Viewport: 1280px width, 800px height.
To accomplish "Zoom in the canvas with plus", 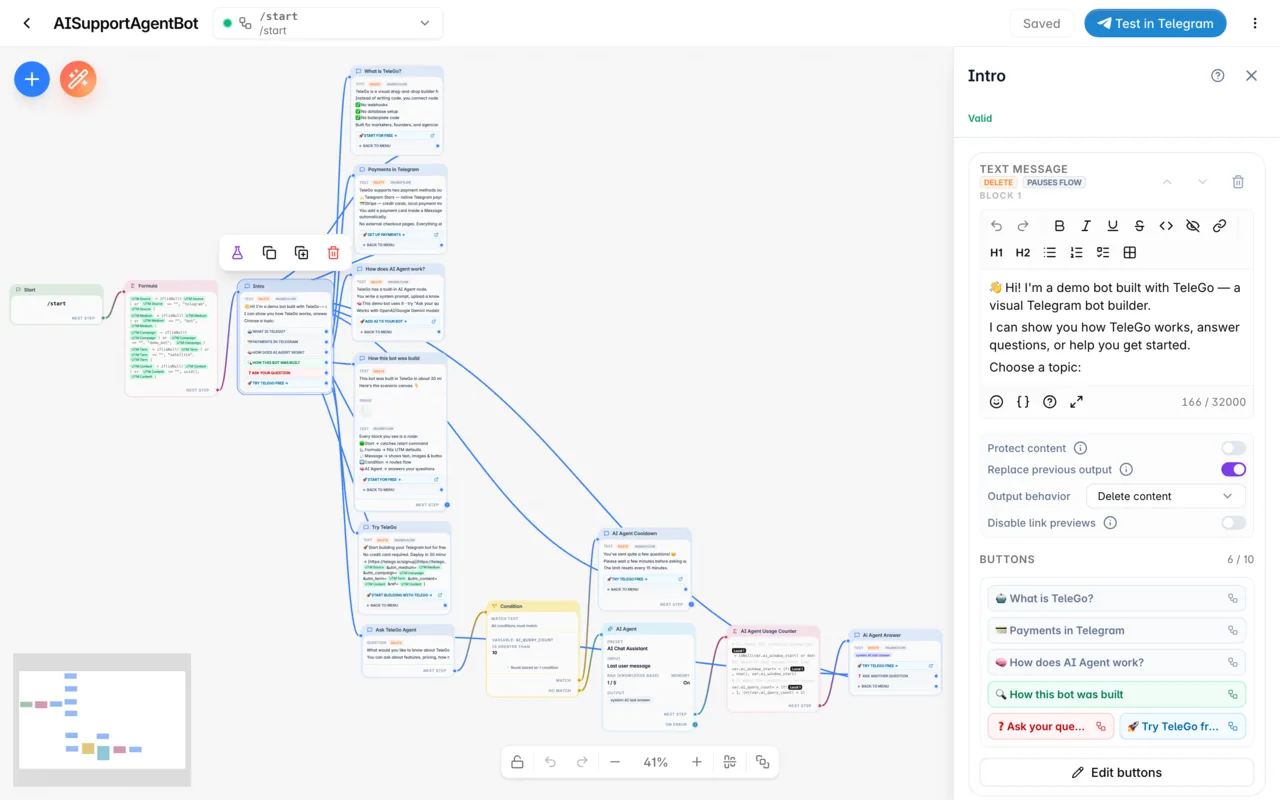I will pos(697,762).
